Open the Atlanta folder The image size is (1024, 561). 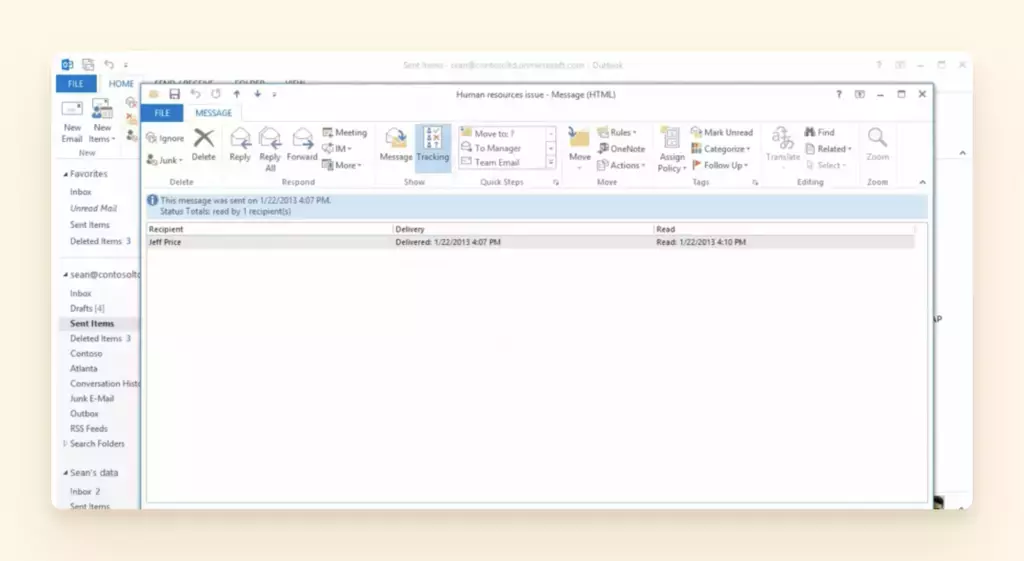click(x=84, y=368)
